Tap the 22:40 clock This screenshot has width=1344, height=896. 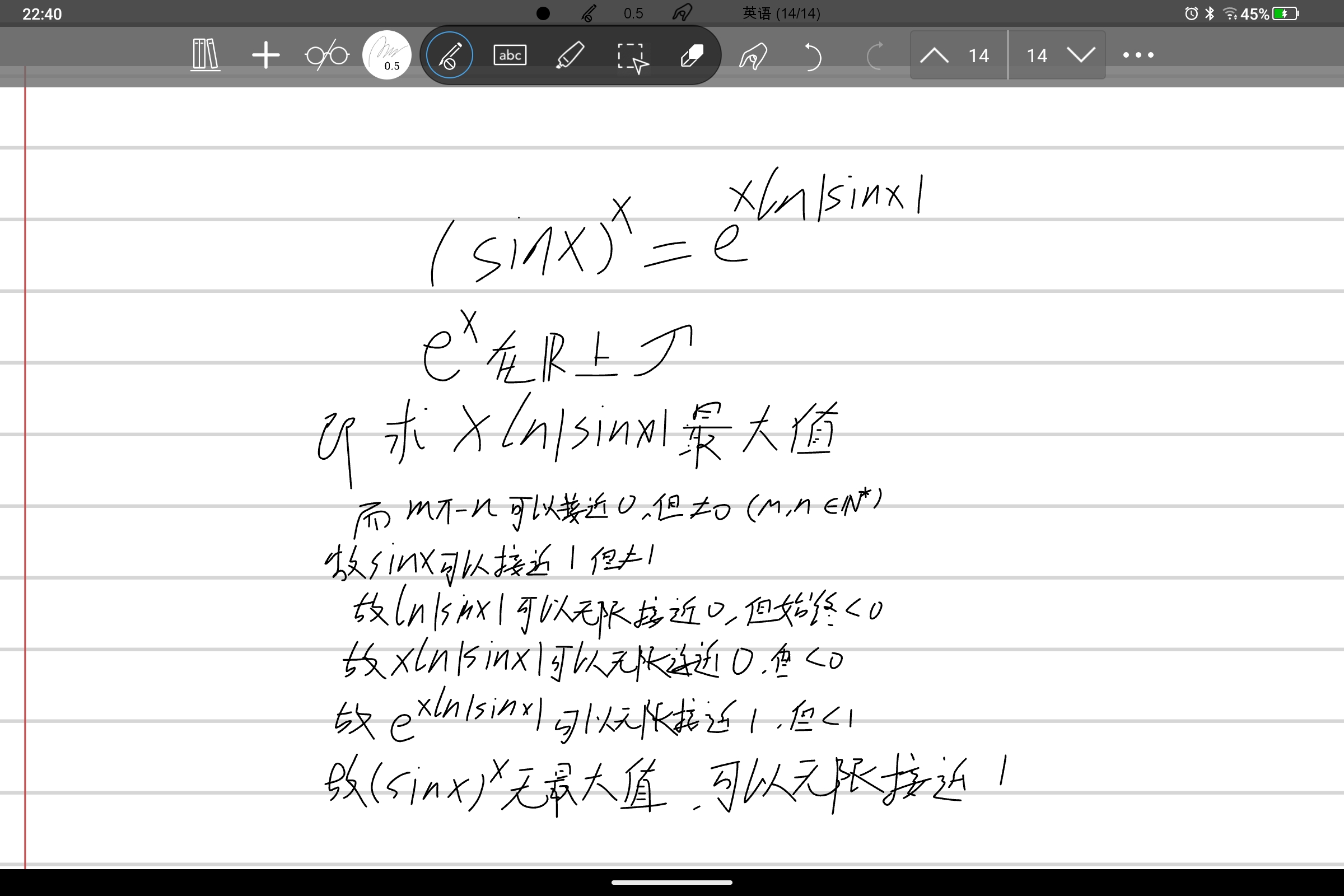[x=41, y=13]
